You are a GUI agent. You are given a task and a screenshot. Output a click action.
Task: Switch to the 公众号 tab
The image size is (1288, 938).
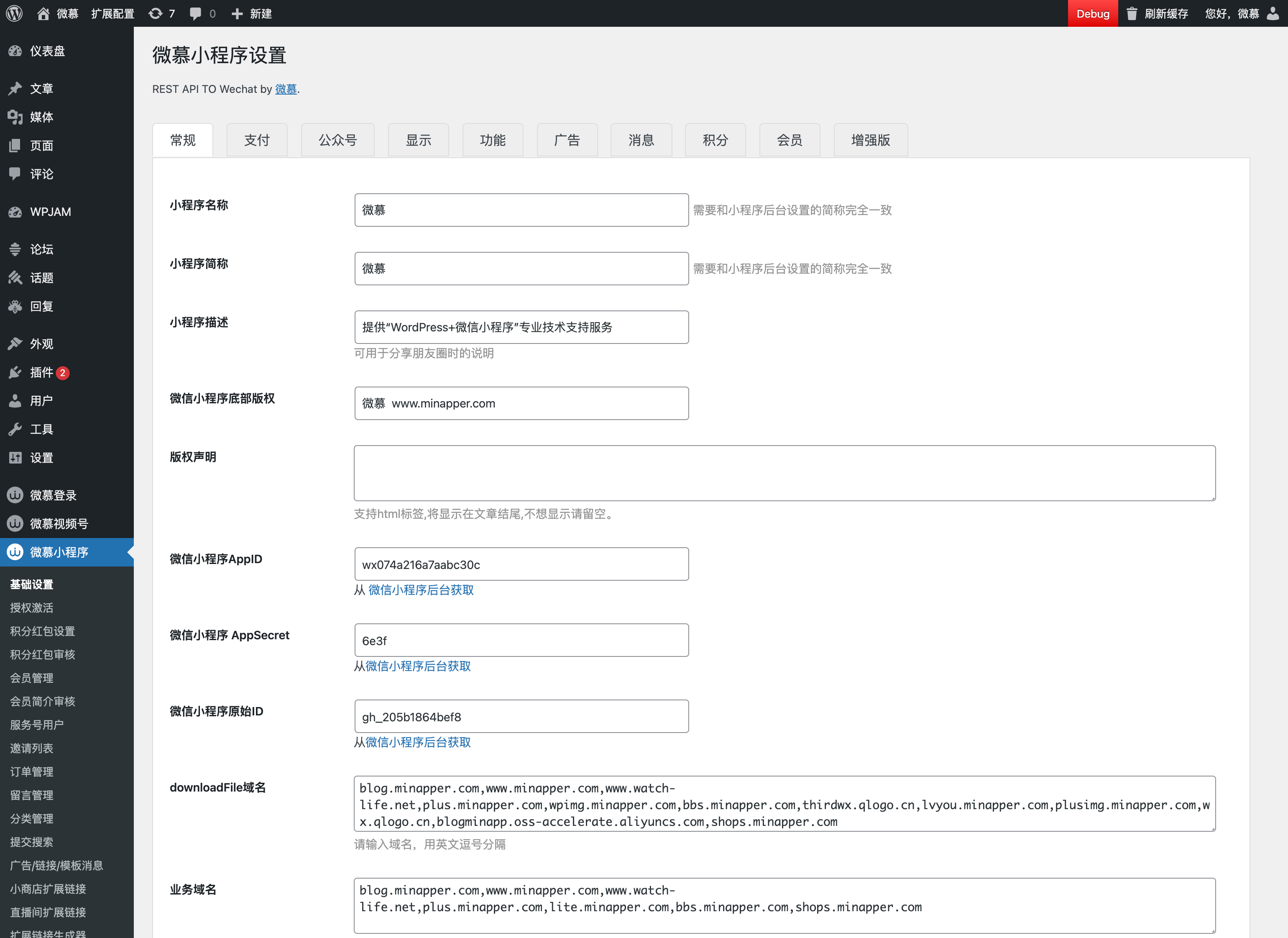point(337,140)
